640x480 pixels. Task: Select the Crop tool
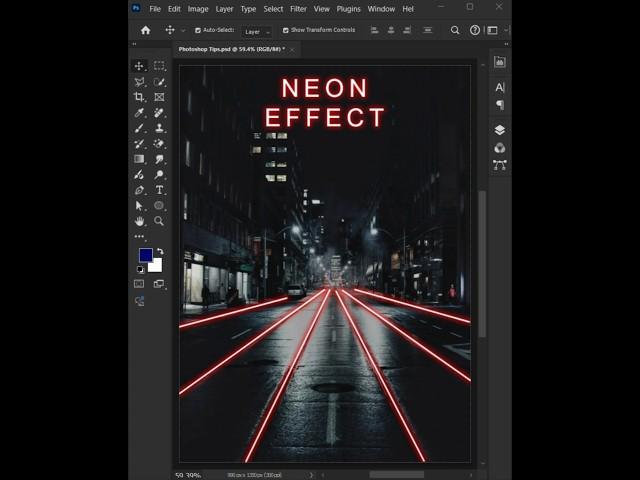coord(139,97)
